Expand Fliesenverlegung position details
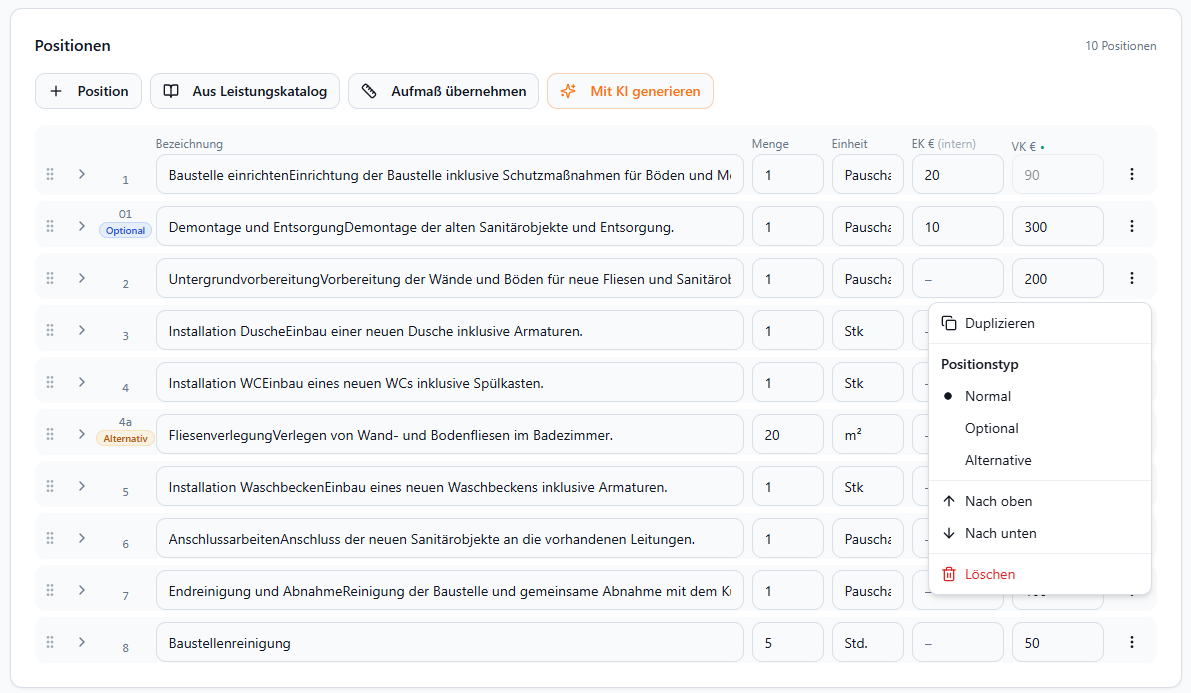The width and height of the screenshot is (1191, 693). (x=81, y=434)
